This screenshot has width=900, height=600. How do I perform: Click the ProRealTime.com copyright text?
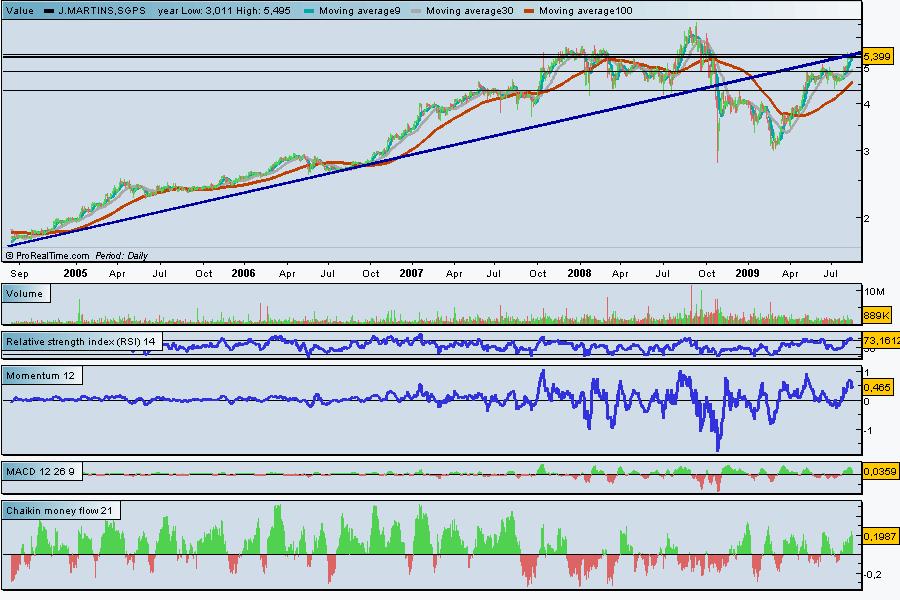coord(48,256)
